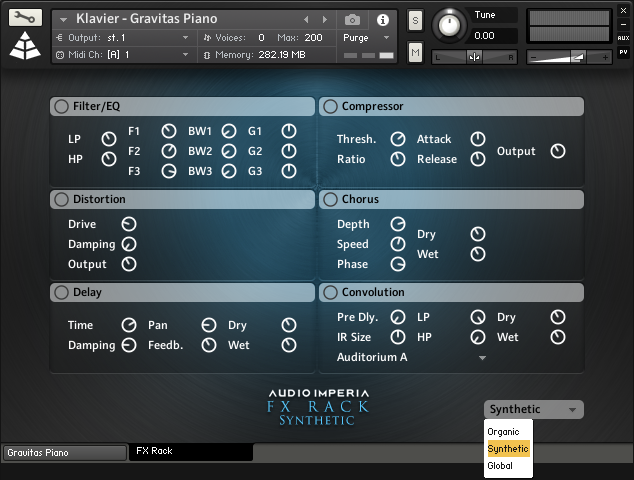Click the Compressor Release knob

478,159
